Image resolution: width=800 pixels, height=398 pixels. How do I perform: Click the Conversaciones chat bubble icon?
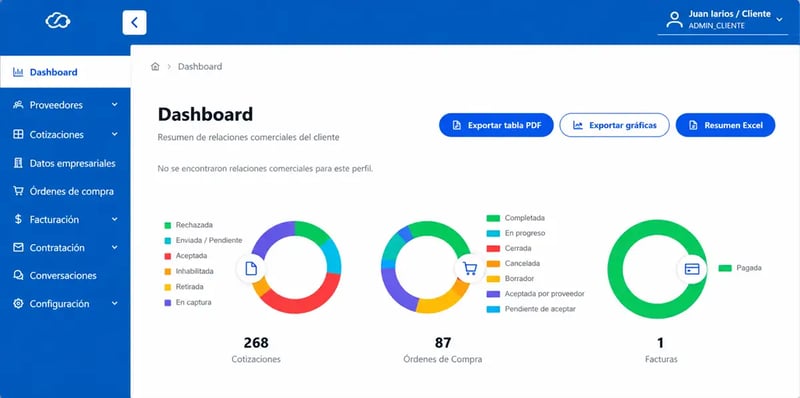(x=18, y=276)
